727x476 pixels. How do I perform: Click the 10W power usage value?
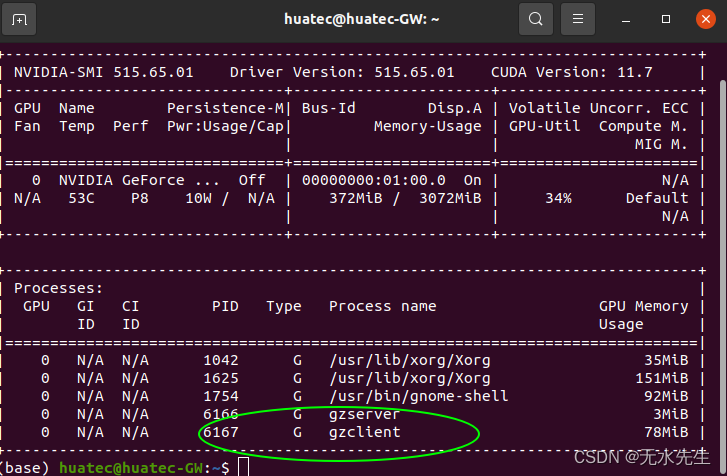[198, 198]
